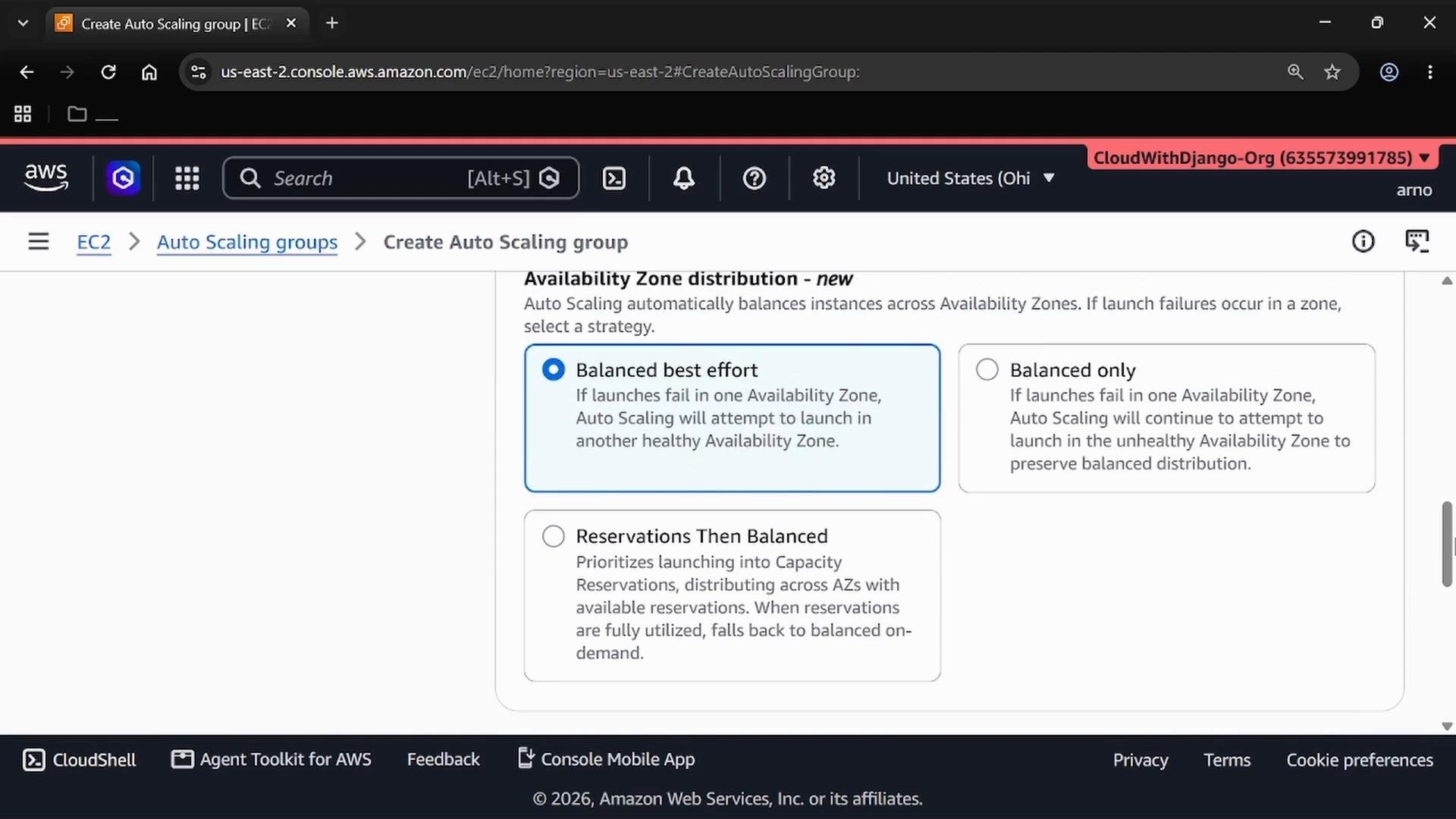Open the Privacy link

pyautogui.click(x=1141, y=760)
